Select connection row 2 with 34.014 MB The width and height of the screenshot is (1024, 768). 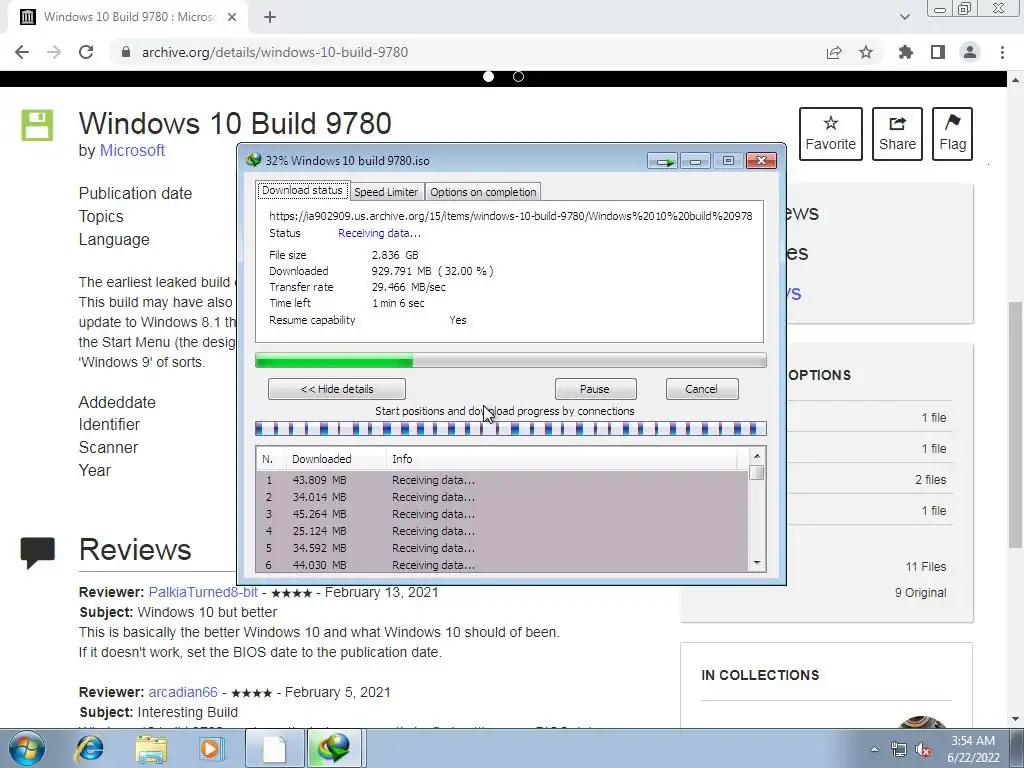pyautogui.click(x=502, y=497)
